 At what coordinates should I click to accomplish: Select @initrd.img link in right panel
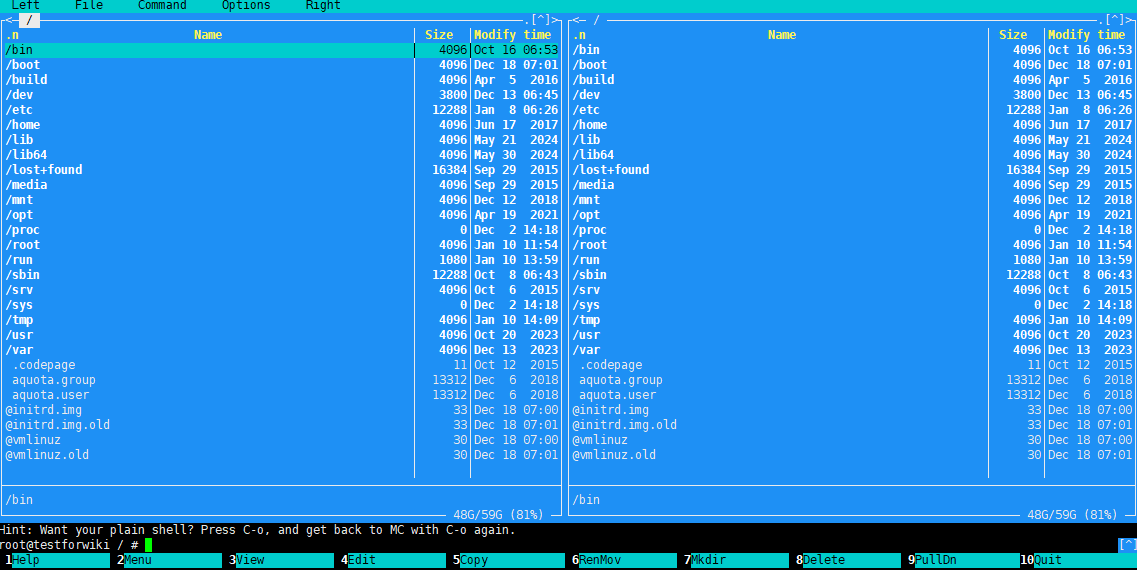pyautogui.click(x=853, y=410)
